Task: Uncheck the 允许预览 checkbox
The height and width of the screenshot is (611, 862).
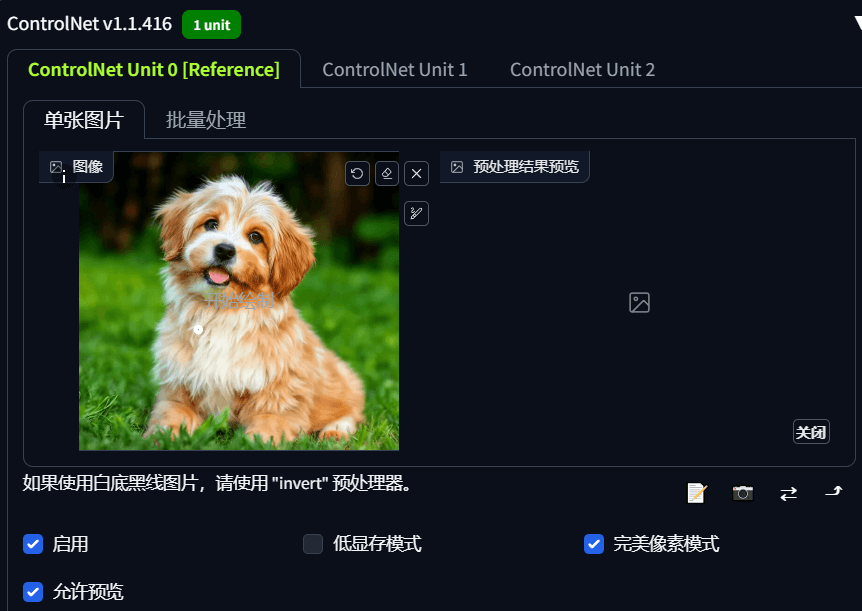Action: [33, 592]
